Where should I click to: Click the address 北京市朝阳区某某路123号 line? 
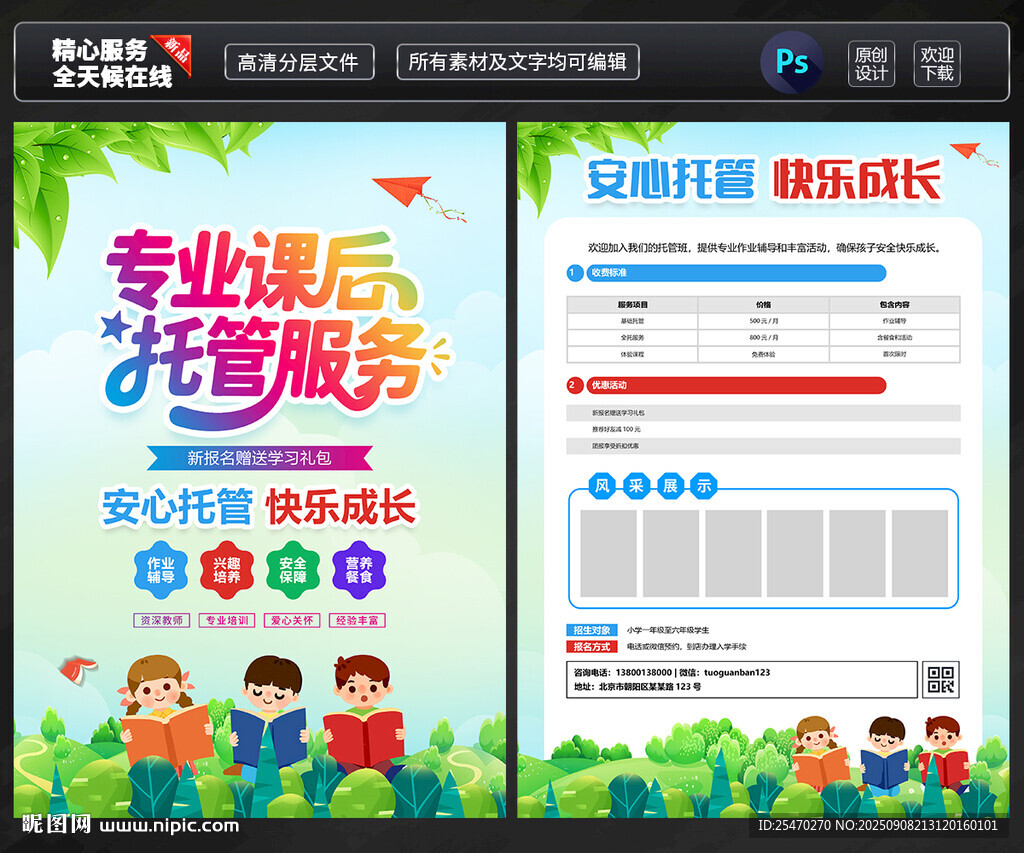637,686
